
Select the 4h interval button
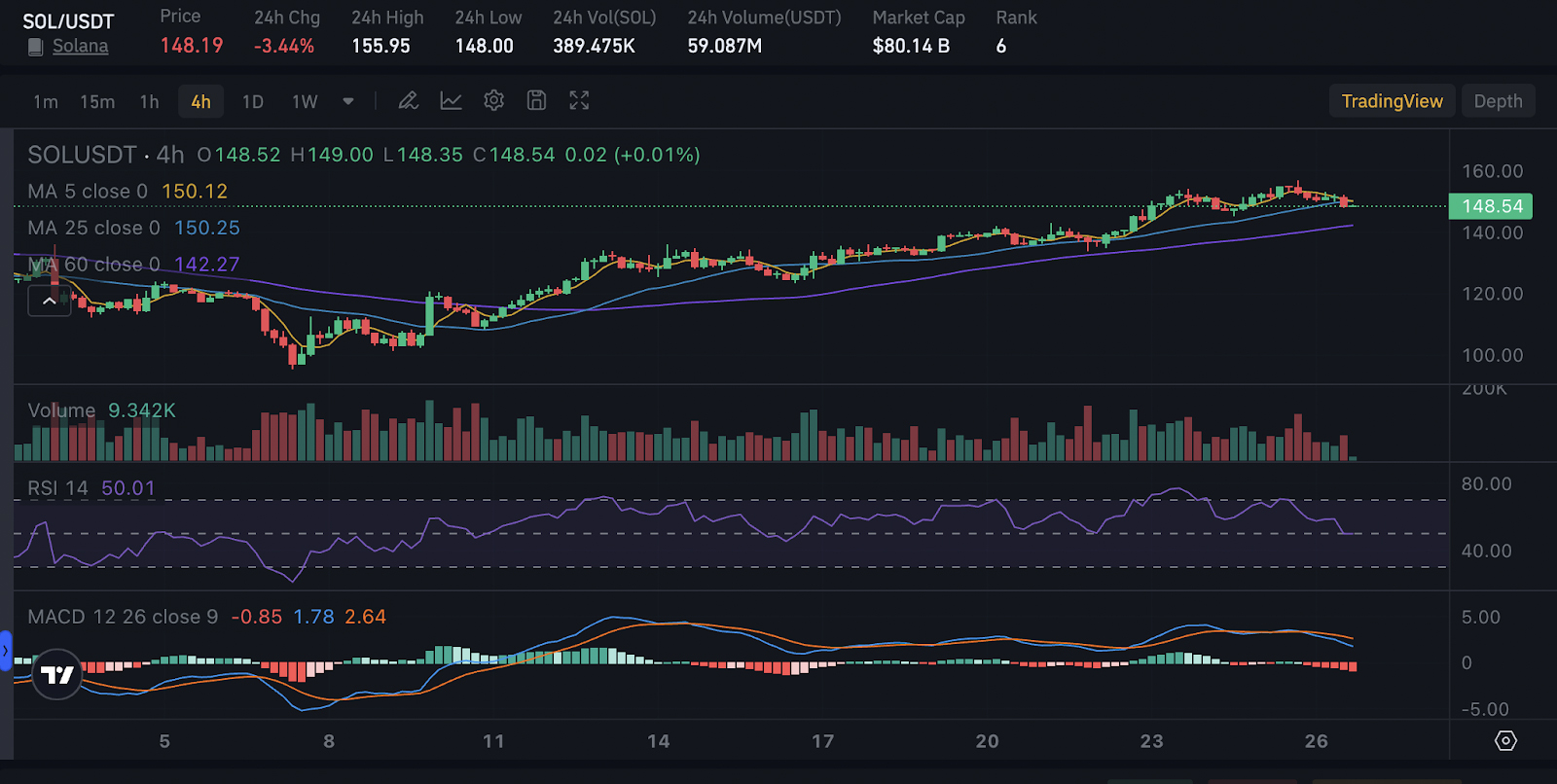point(200,102)
